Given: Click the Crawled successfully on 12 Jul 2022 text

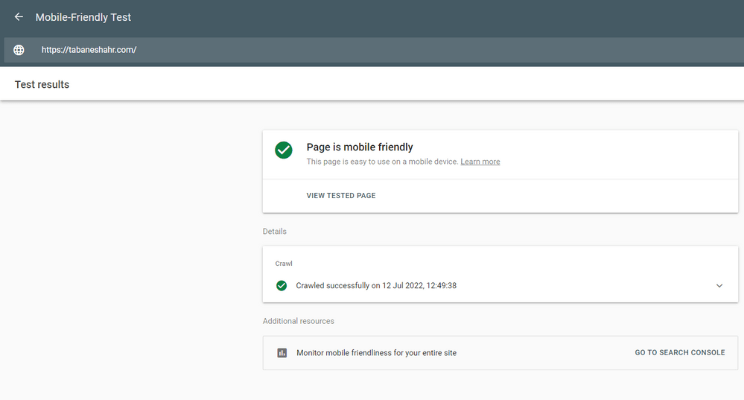Looking at the screenshot, I should [376, 286].
